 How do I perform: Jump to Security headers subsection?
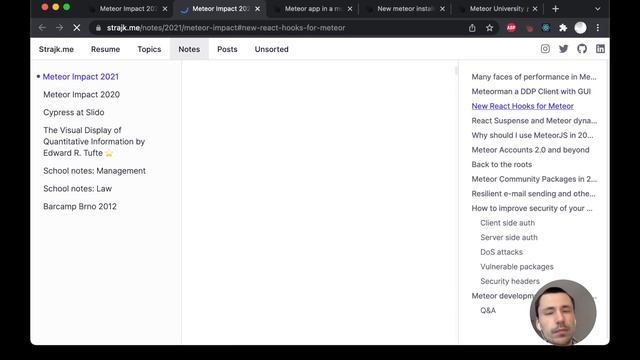[x=510, y=281]
